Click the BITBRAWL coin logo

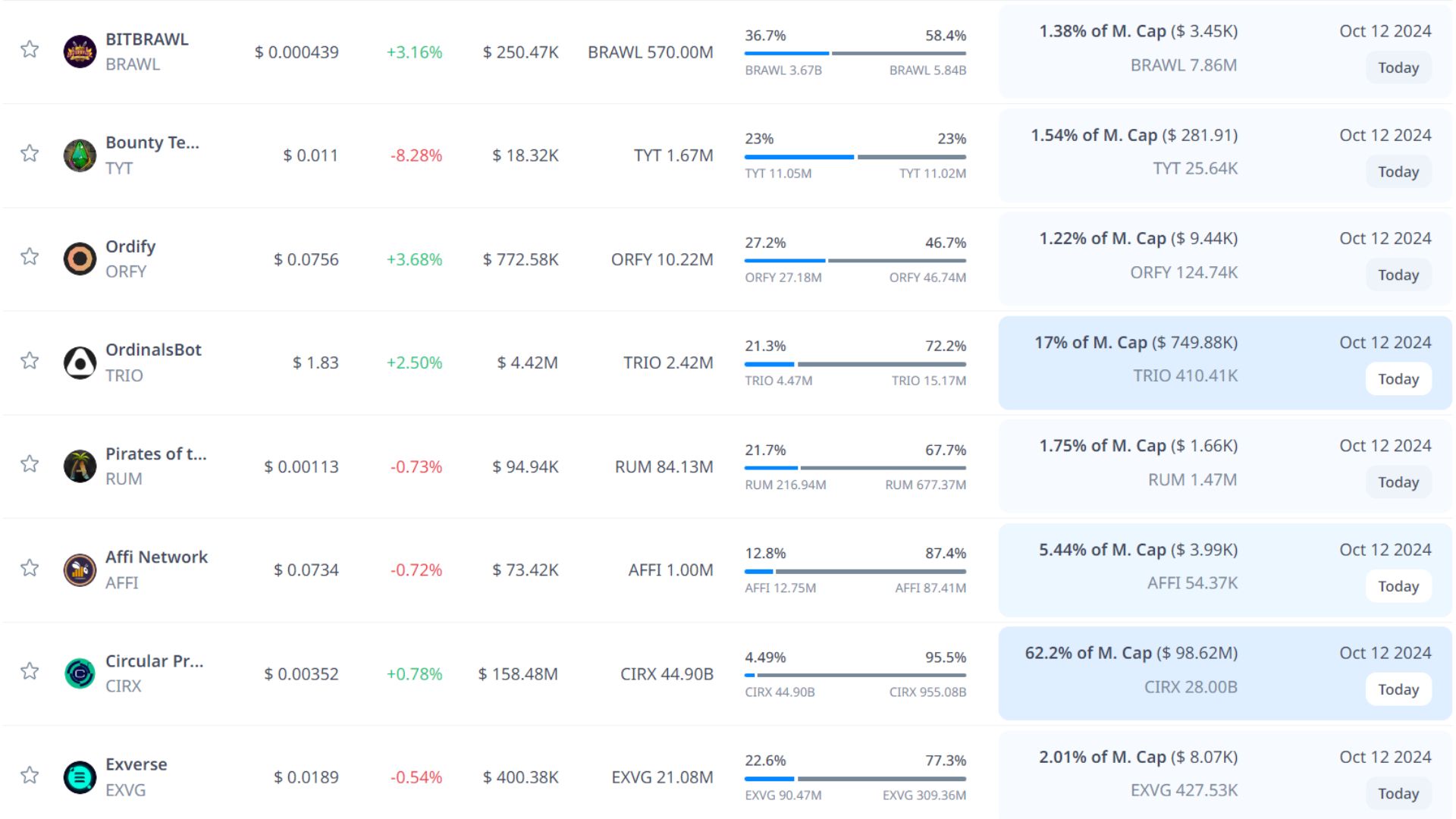point(80,52)
